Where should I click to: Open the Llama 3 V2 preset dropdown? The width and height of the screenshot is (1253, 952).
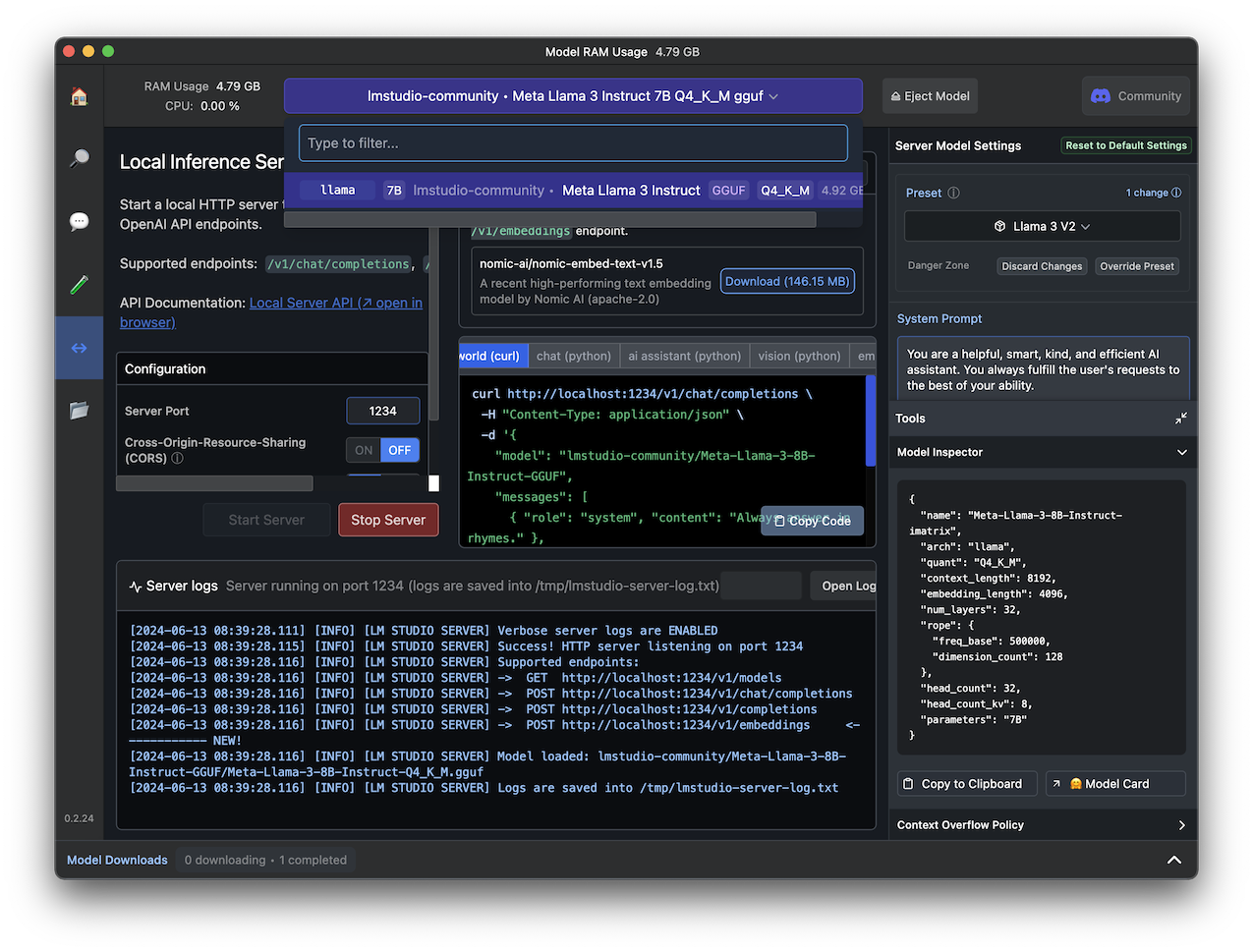1042,226
